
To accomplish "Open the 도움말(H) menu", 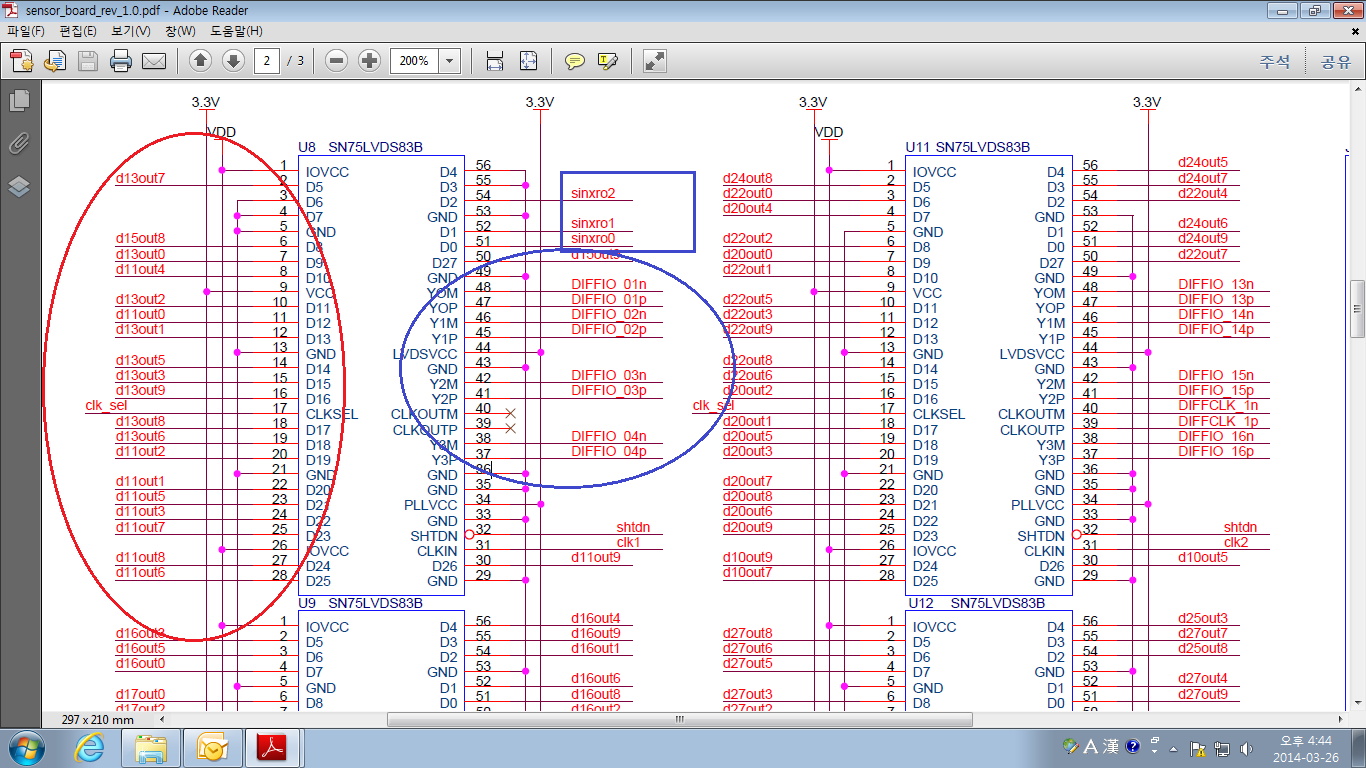I will coord(236,31).
